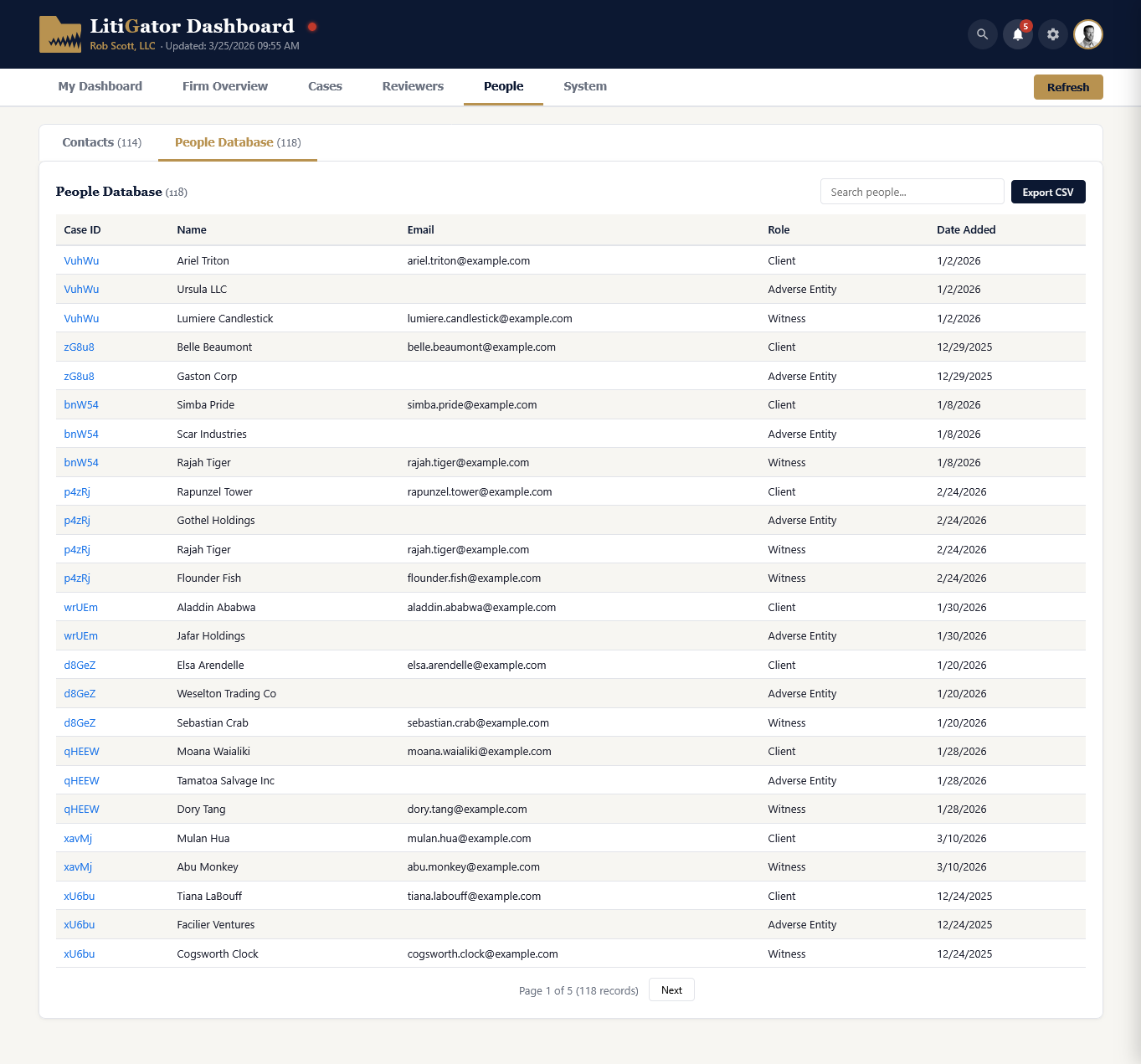1141x1064 pixels.
Task: Click the LitiGator alligator logo
Action: coord(59,34)
